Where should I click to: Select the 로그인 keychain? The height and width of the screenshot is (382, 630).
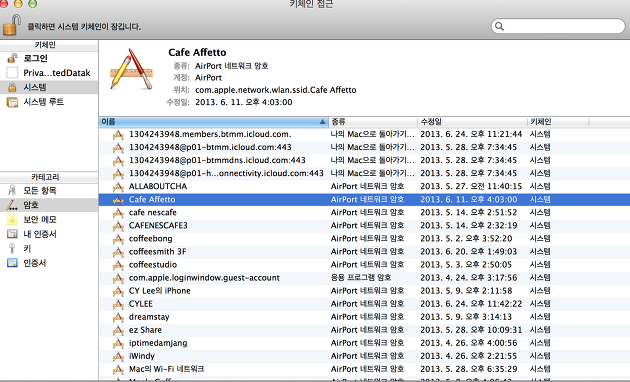click(x=49, y=58)
